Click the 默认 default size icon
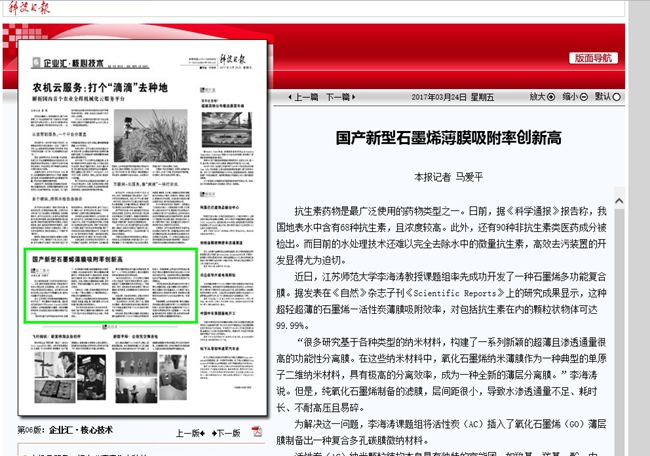This screenshot has height=456, width=650. (x=615, y=97)
